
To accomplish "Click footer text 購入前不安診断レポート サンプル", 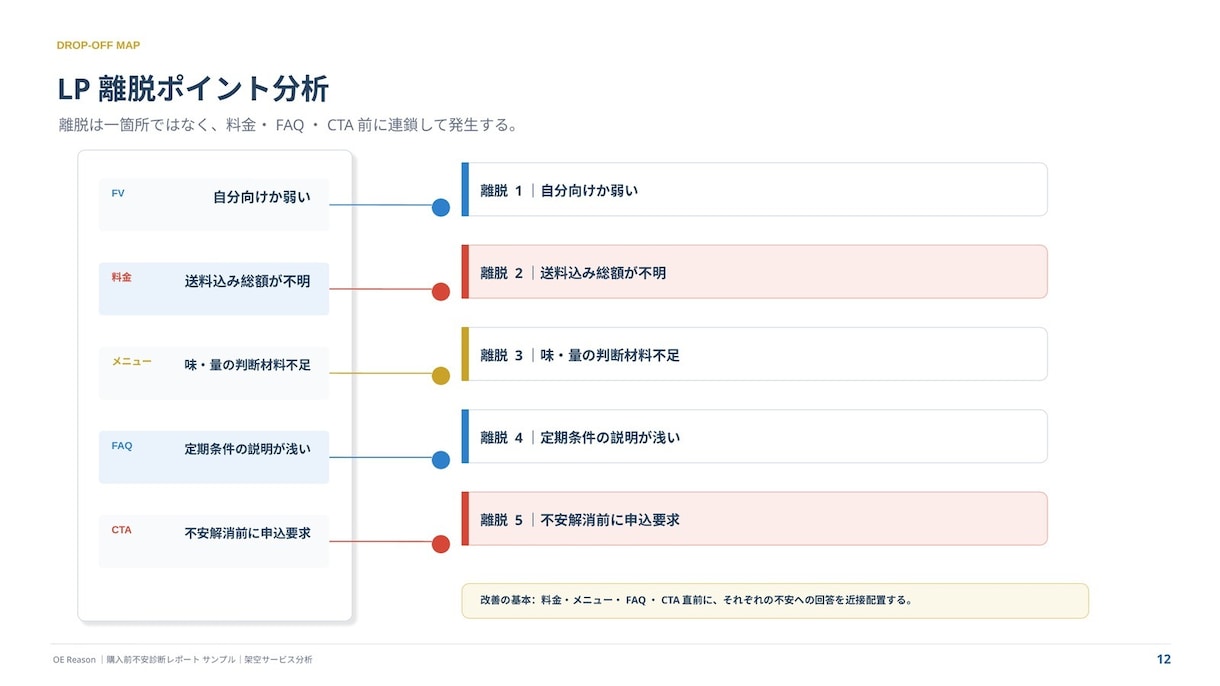I will pyautogui.click(x=171, y=660).
